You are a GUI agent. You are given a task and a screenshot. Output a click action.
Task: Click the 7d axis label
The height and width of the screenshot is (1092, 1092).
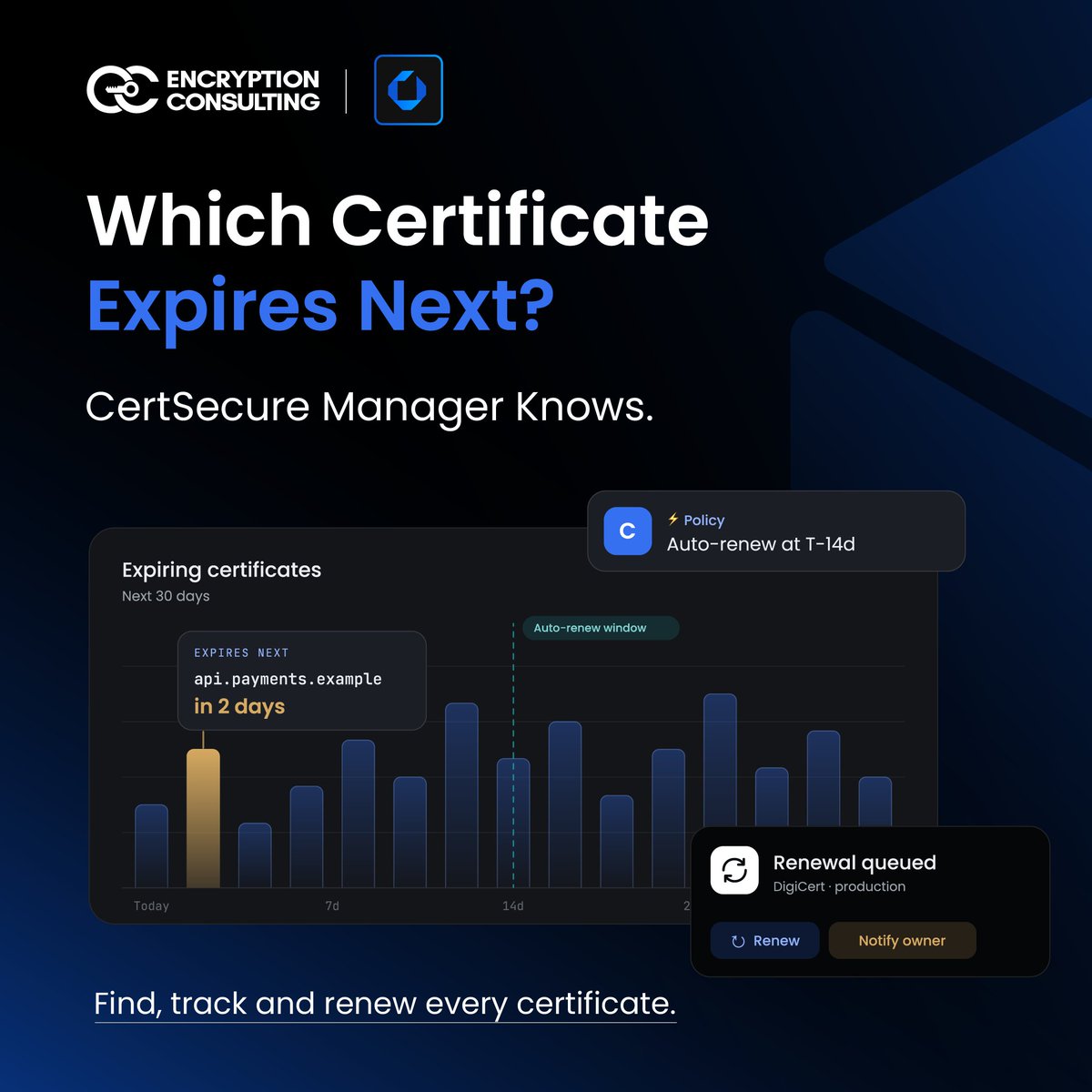click(332, 906)
